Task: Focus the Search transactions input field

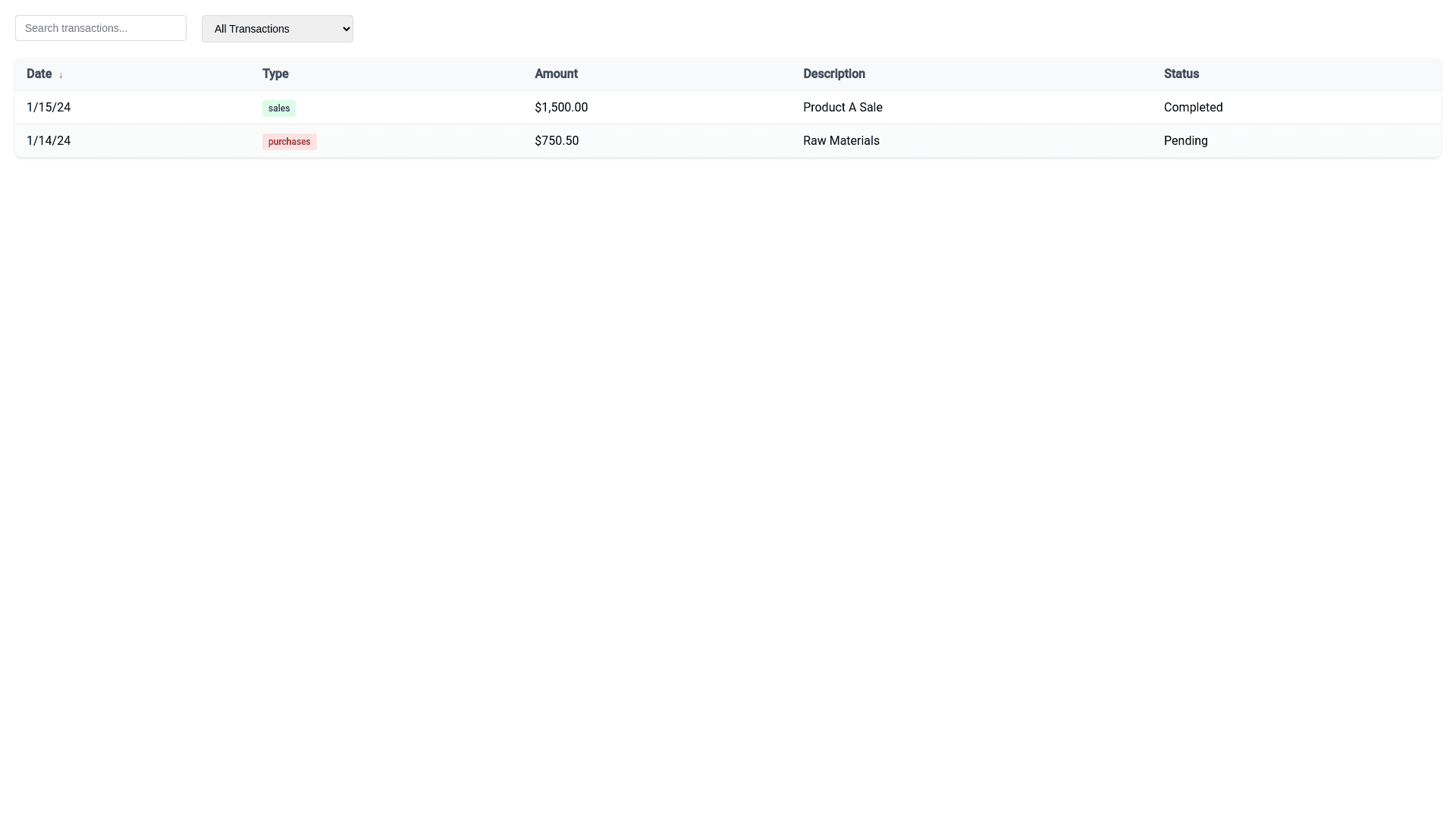Action: 100,28
